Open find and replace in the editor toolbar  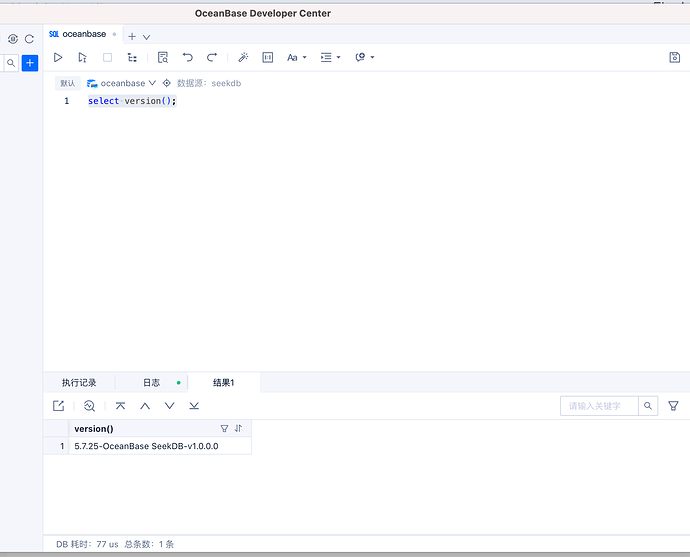coord(163,58)
